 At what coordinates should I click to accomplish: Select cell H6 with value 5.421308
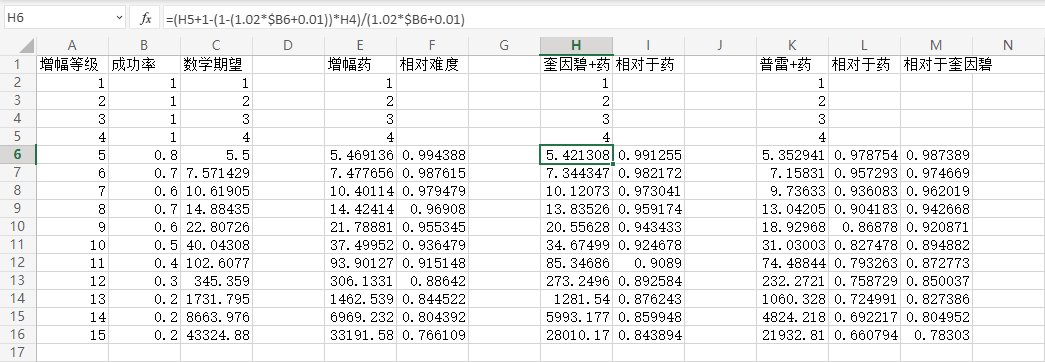pyautogui.click(x=576, y=155)
